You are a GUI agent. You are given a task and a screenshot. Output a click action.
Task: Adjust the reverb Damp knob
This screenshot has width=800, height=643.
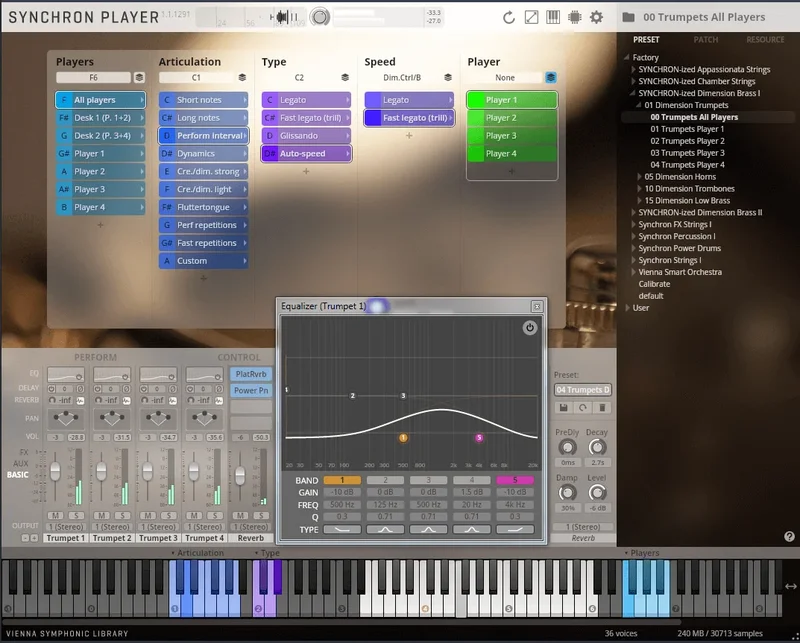[x=567, y=493]
